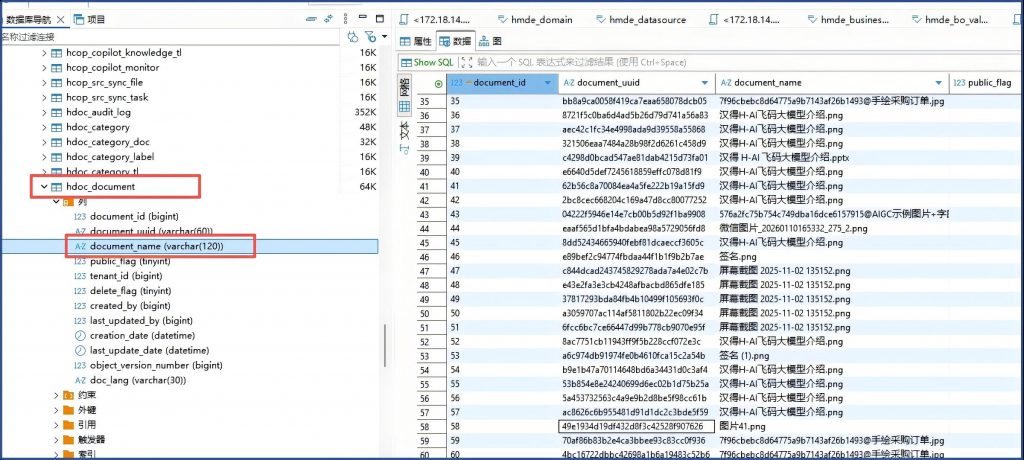
Task: Open document_uuid column filter dropdown
Action: 706,83
